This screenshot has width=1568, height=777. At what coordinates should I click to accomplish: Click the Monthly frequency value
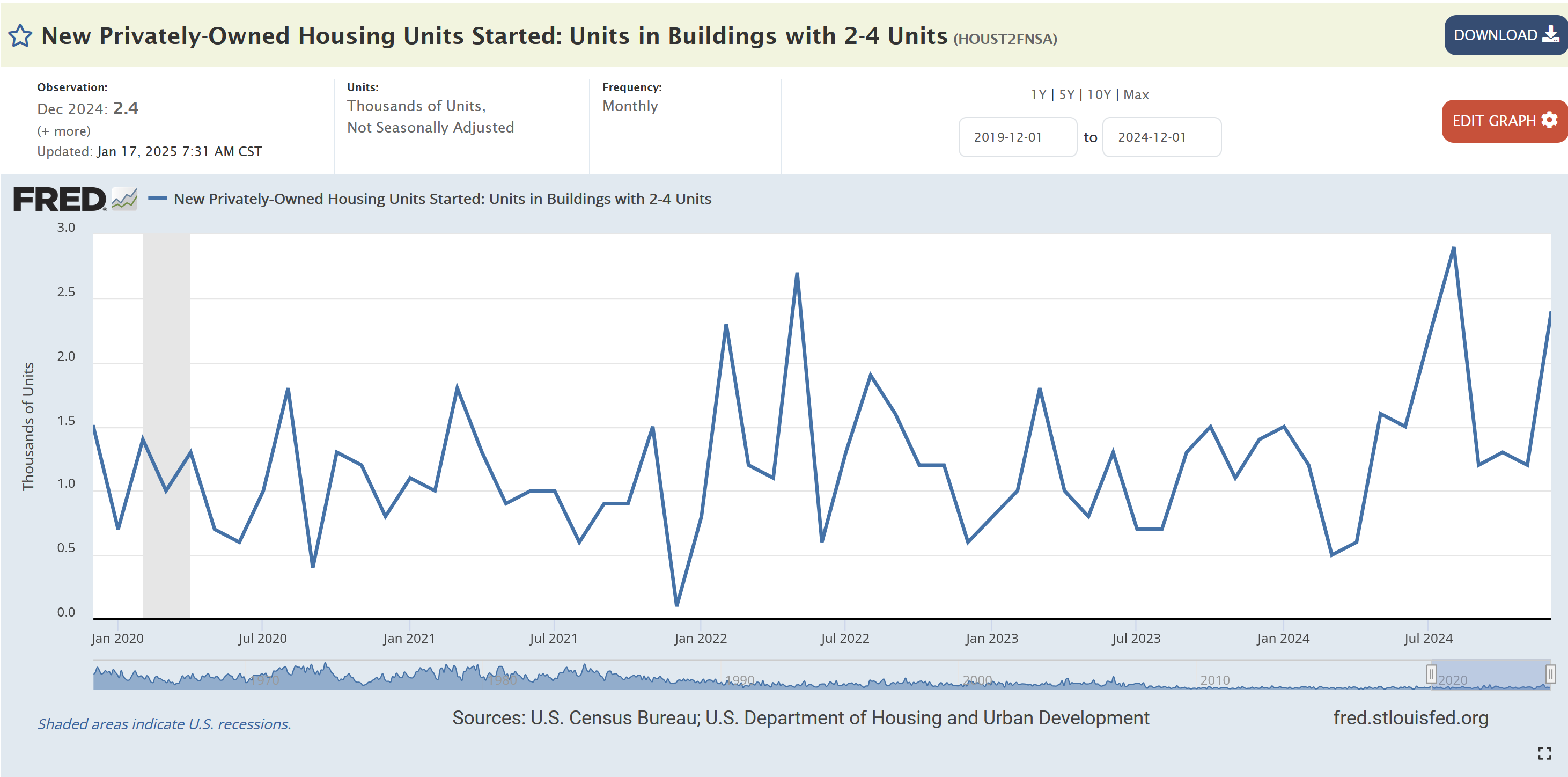tap(630, 106)
